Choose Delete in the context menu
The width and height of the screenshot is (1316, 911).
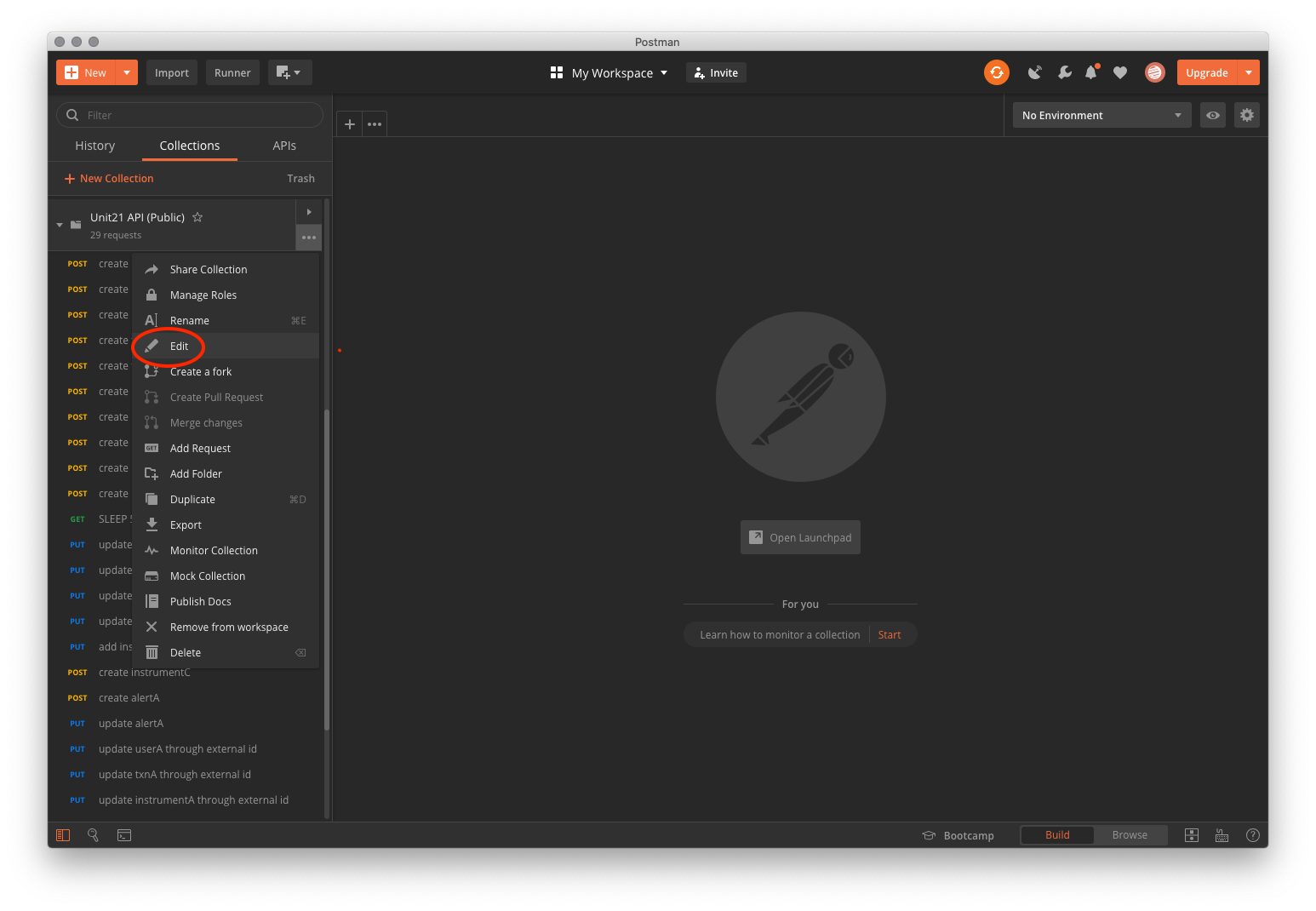[x=226, y=652]
